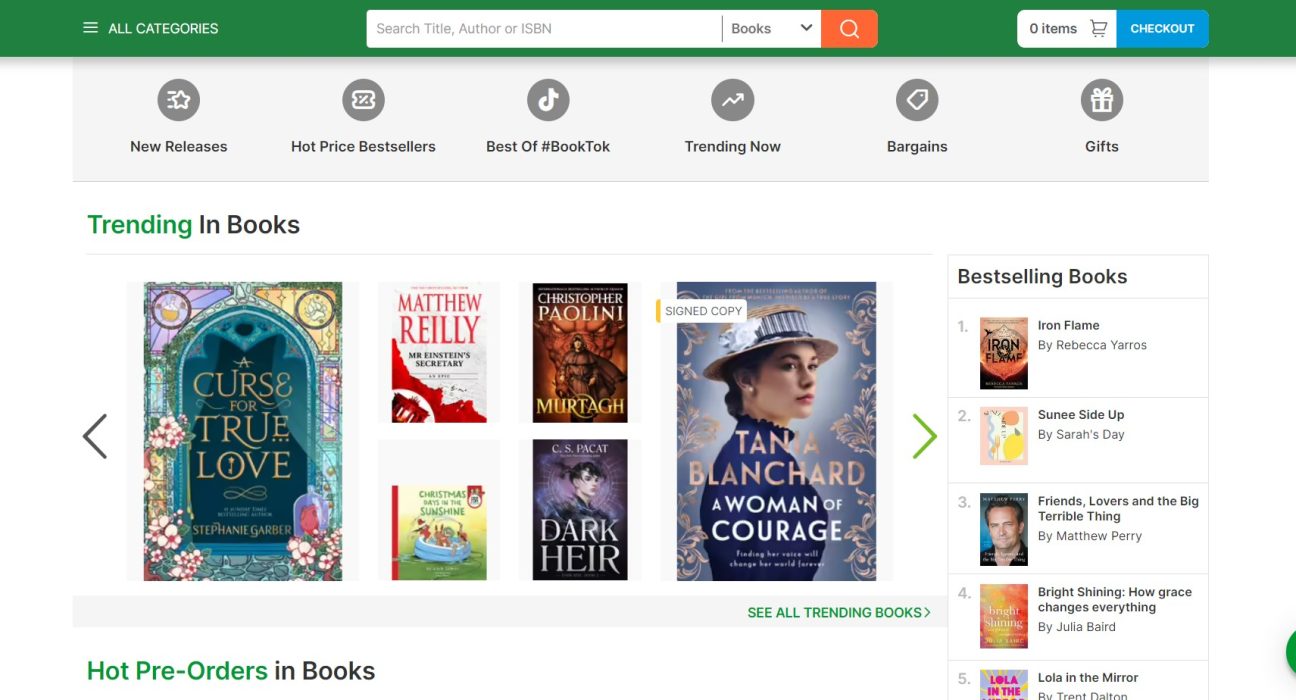1296x700 pixels.
Task: Click the orange search magnifier button
Action: pyautogui.click(x=849, y=29)
